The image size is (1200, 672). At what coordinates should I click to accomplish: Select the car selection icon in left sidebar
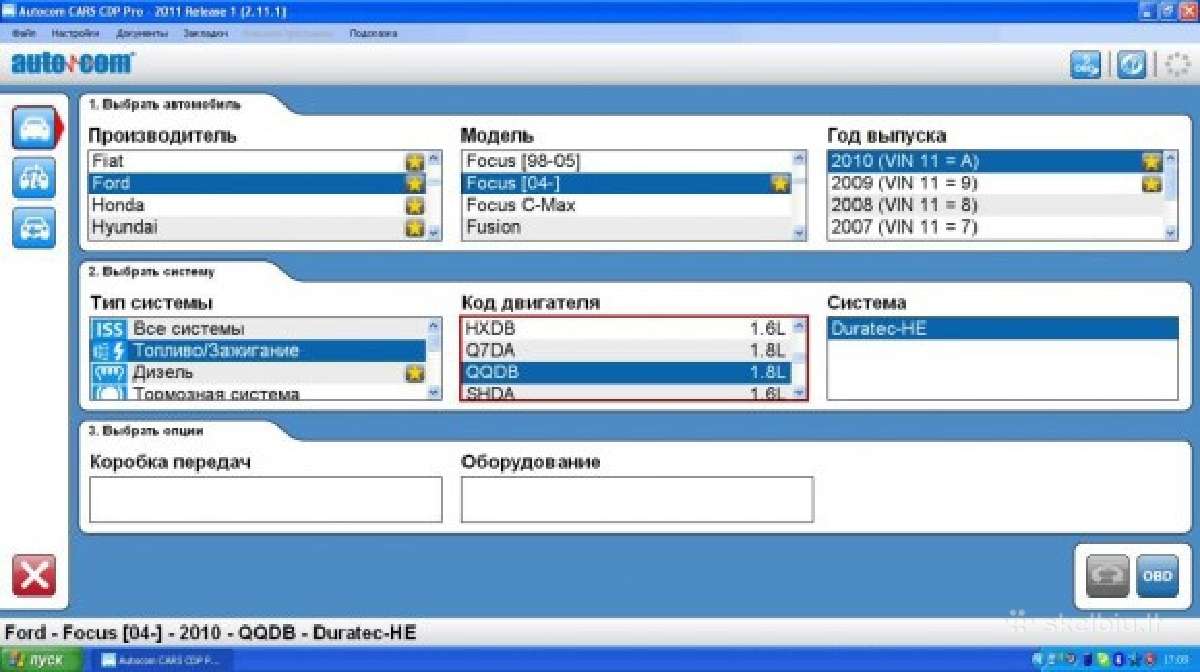pyautogui.click(x=34, y=129)
